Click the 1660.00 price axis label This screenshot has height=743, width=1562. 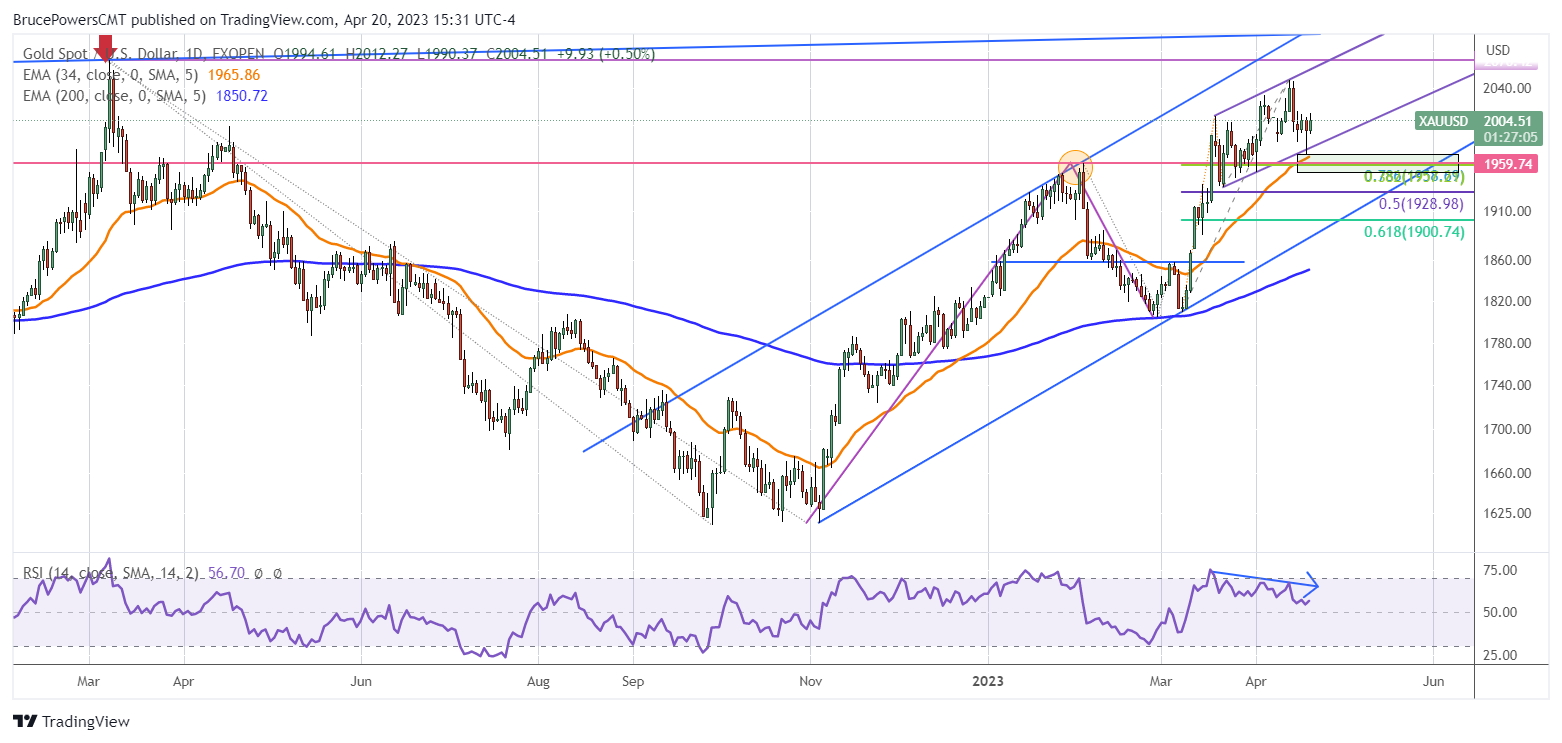pyautogui.click(x=1507, y=473)
